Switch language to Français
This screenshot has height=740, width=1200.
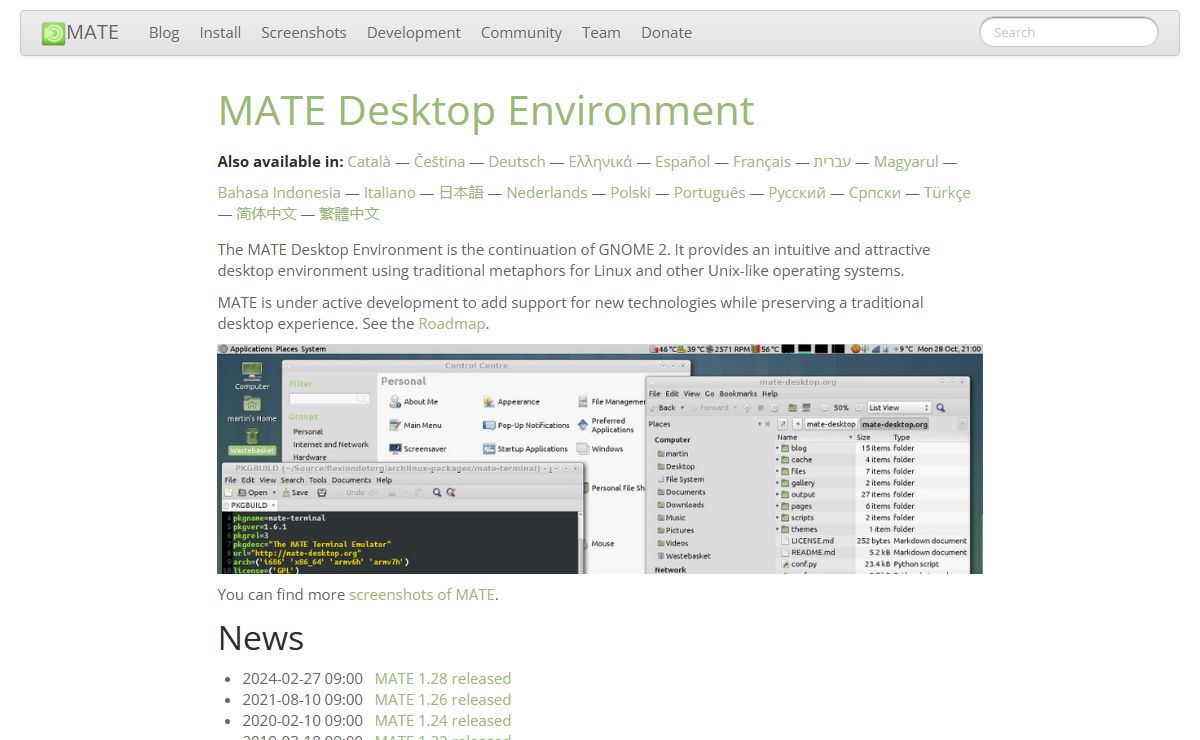762,161
